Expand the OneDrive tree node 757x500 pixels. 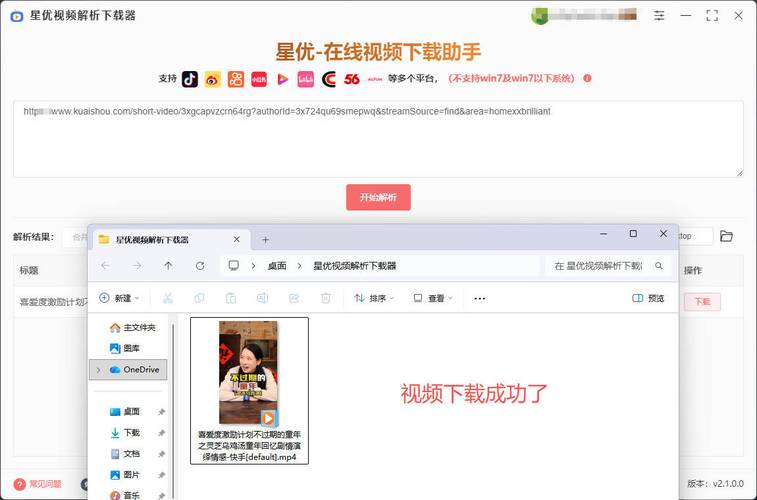(97, 369)
